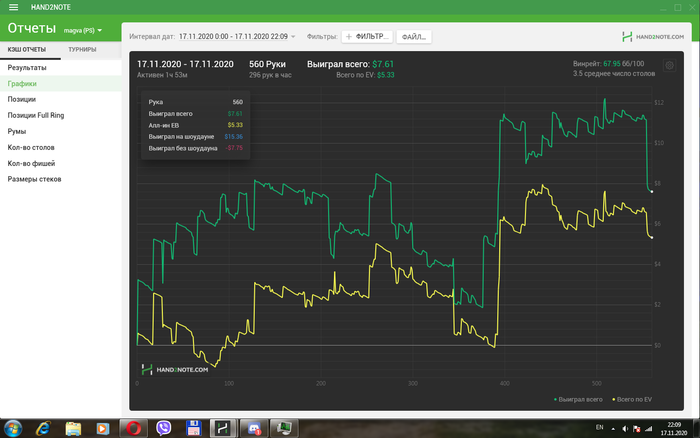Expand the date interval dropdown arrow

click(x=293, y=37)
